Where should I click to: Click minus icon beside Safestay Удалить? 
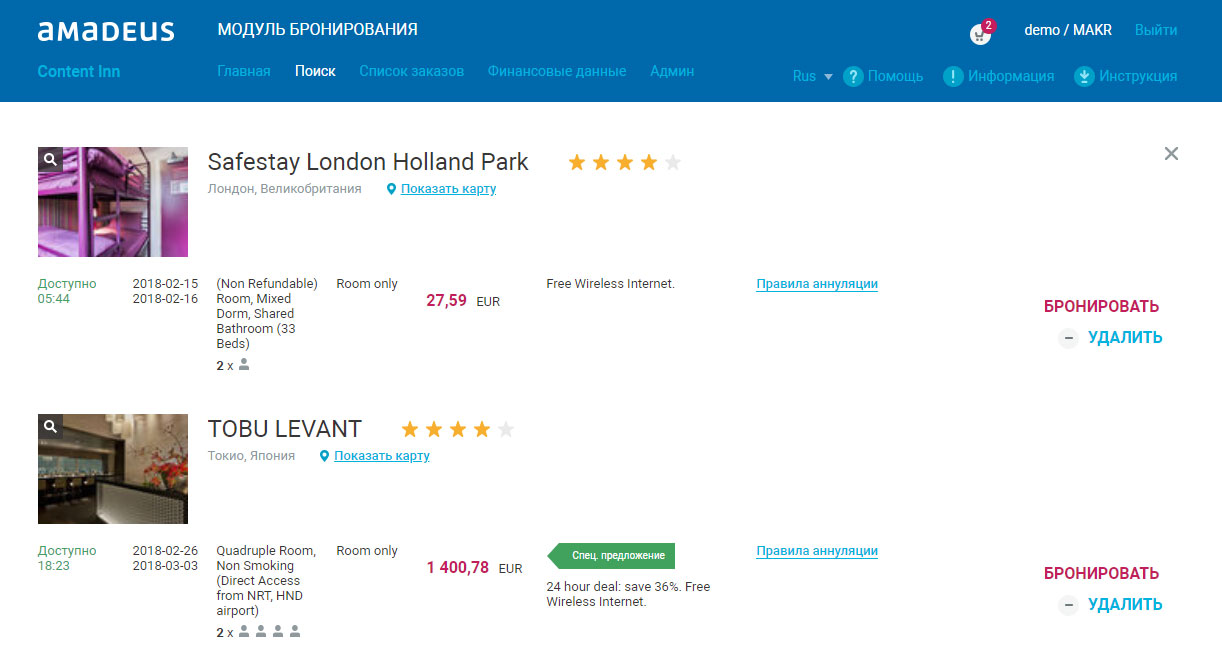pos(1069,338)
